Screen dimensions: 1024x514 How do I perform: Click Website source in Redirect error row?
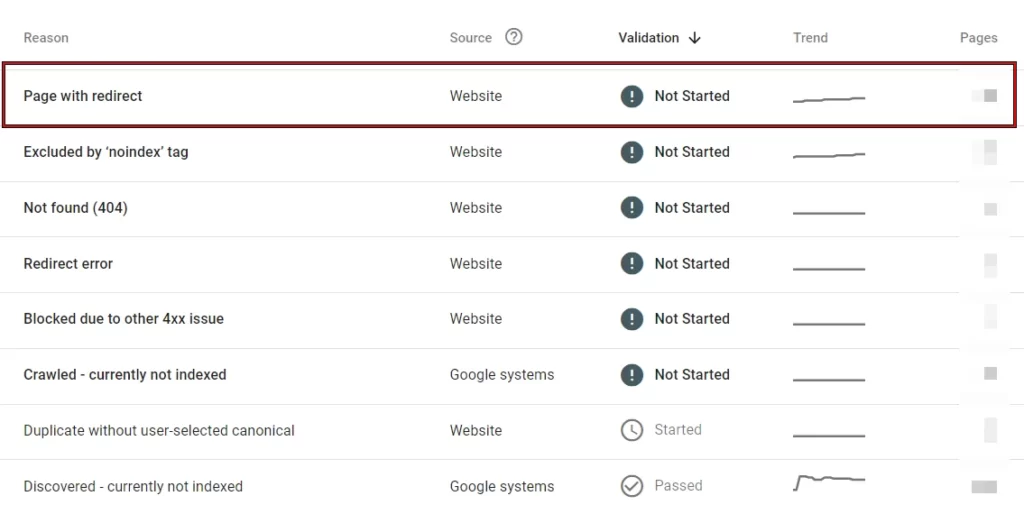[475, 264]
